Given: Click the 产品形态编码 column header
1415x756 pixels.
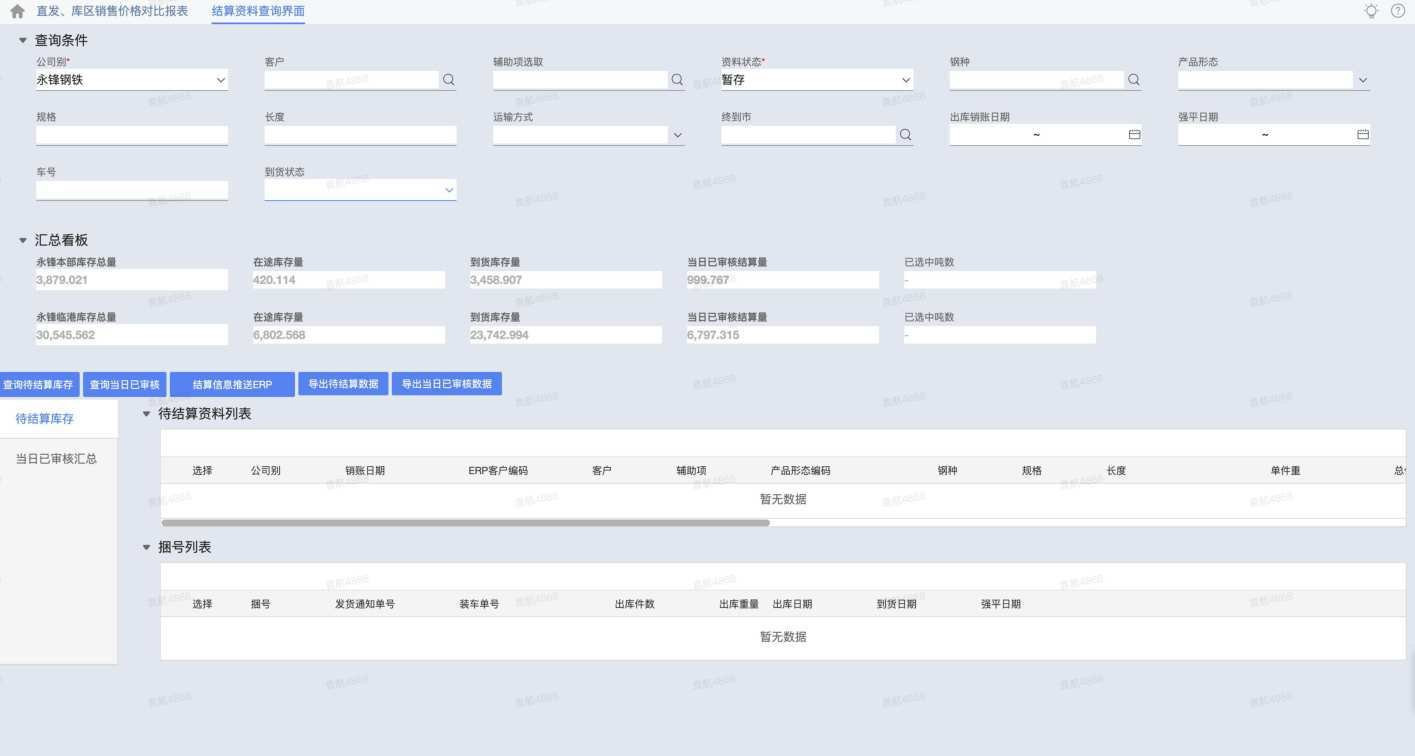Looking at the screenshot, I should tap(800, 470).
